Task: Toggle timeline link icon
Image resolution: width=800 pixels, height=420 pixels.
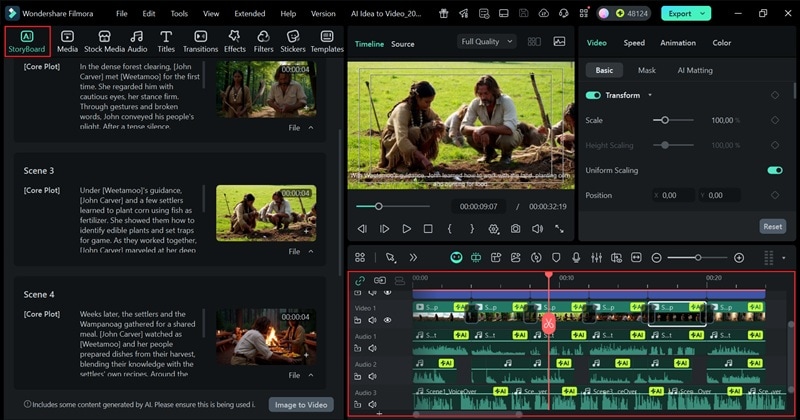Action: click(360, 280)
